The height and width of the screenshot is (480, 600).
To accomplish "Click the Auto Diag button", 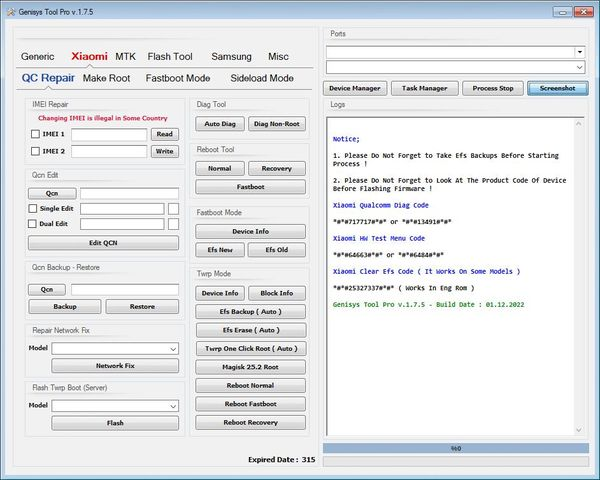I will tap(220, 124).
